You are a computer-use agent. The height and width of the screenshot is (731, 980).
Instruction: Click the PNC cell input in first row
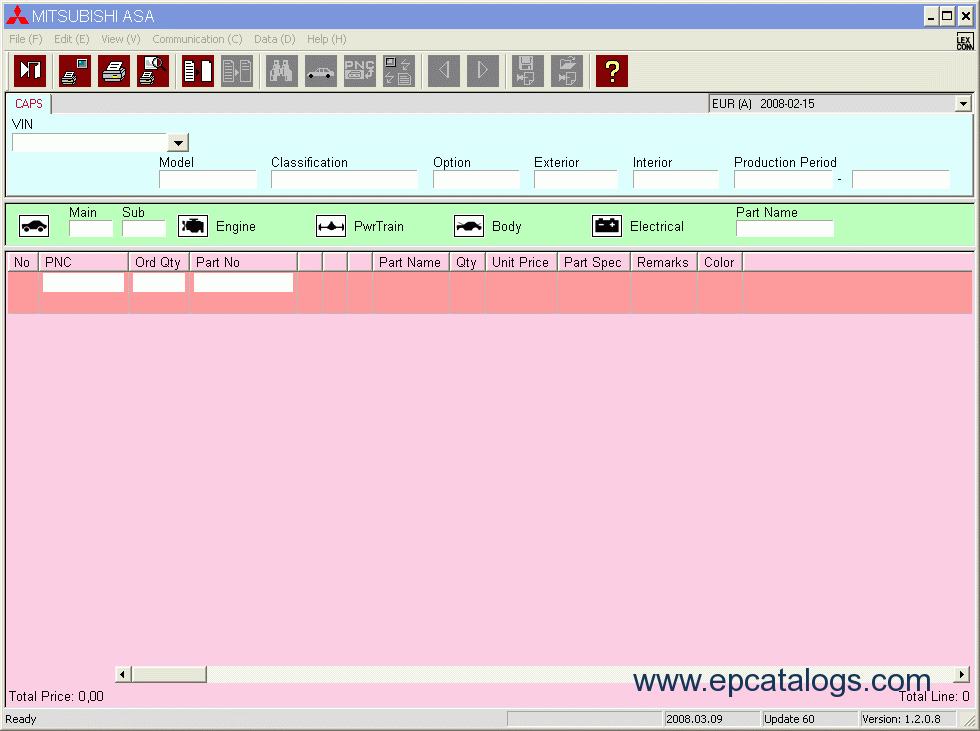83,282
